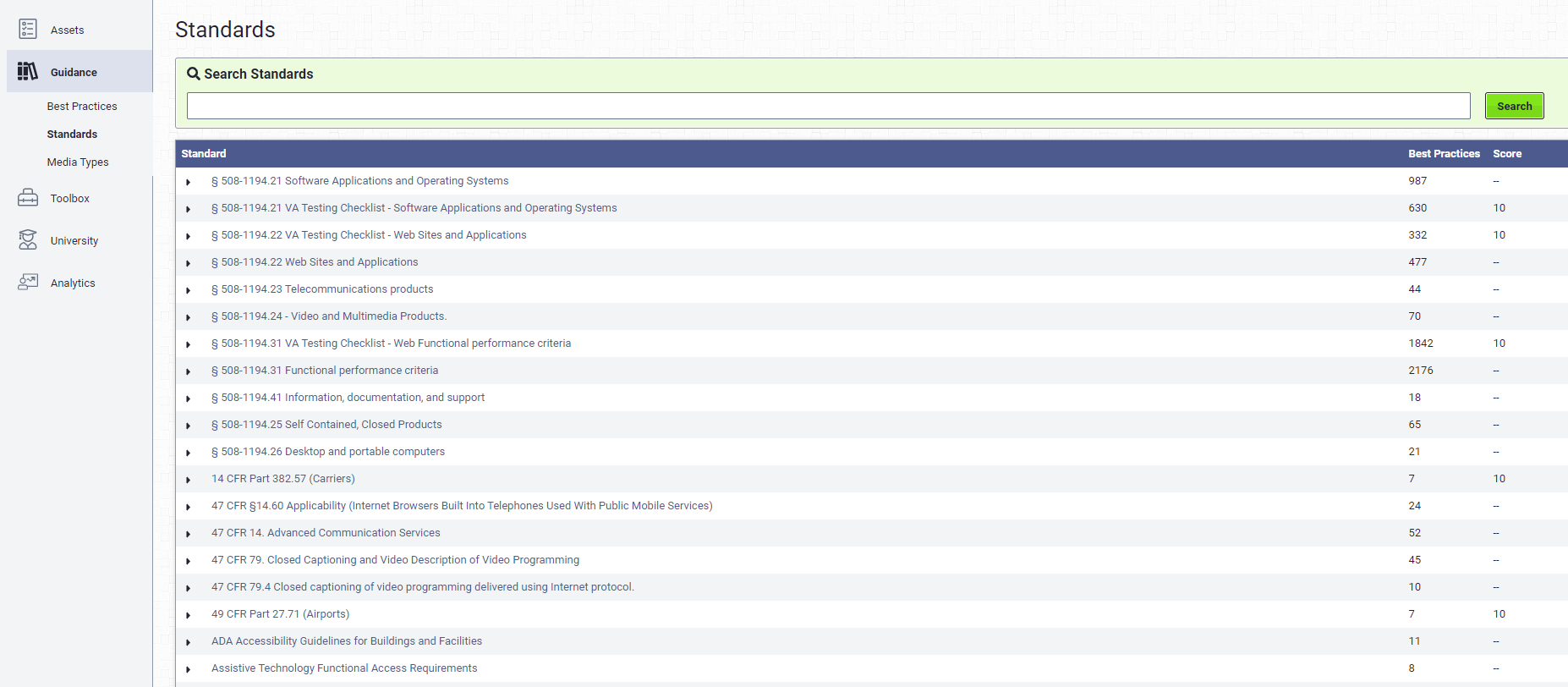Image resolution: width=1568 pixels, height=687 pixels.
Task: Click the Guidance books icon
Action: point(28,72)
